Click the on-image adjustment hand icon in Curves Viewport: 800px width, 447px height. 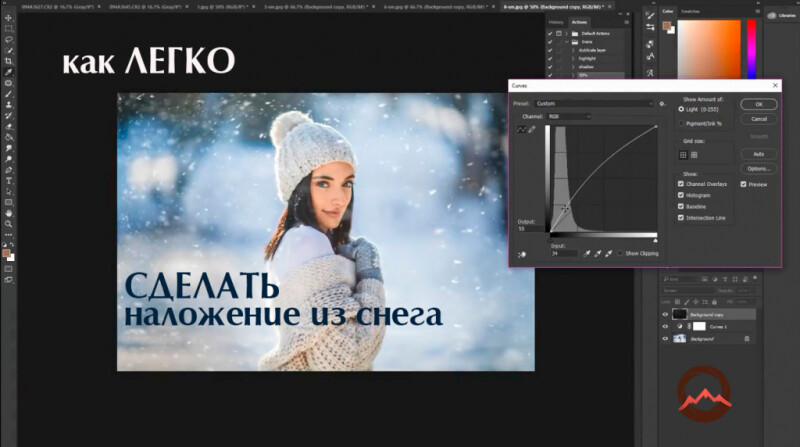coord(521,254)
